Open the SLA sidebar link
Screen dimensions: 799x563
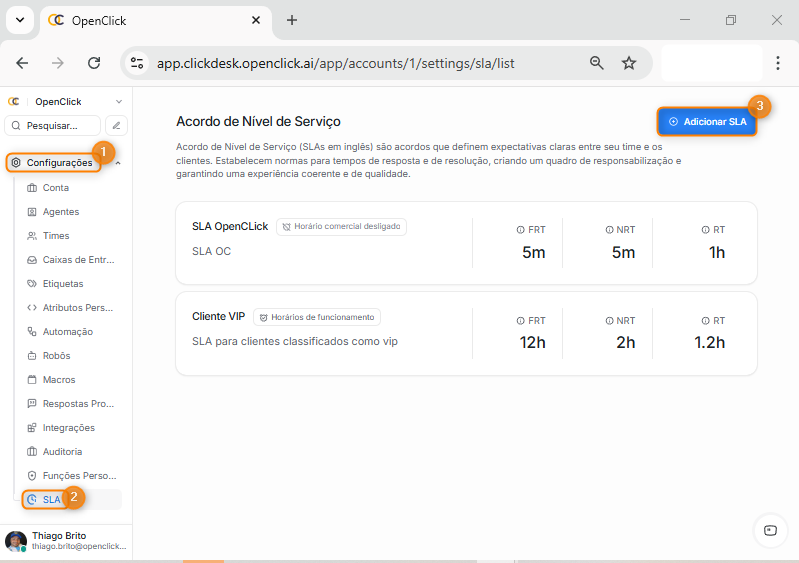tap(50, 499)
